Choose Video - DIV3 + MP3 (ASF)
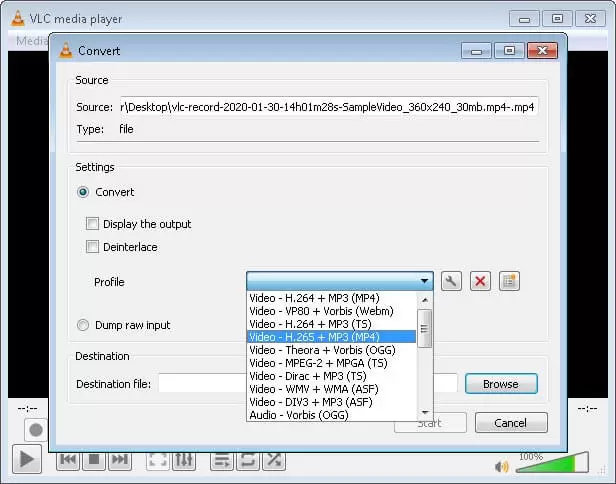The height and width of the screenshot is (484, 616). (x=331, y=402)
